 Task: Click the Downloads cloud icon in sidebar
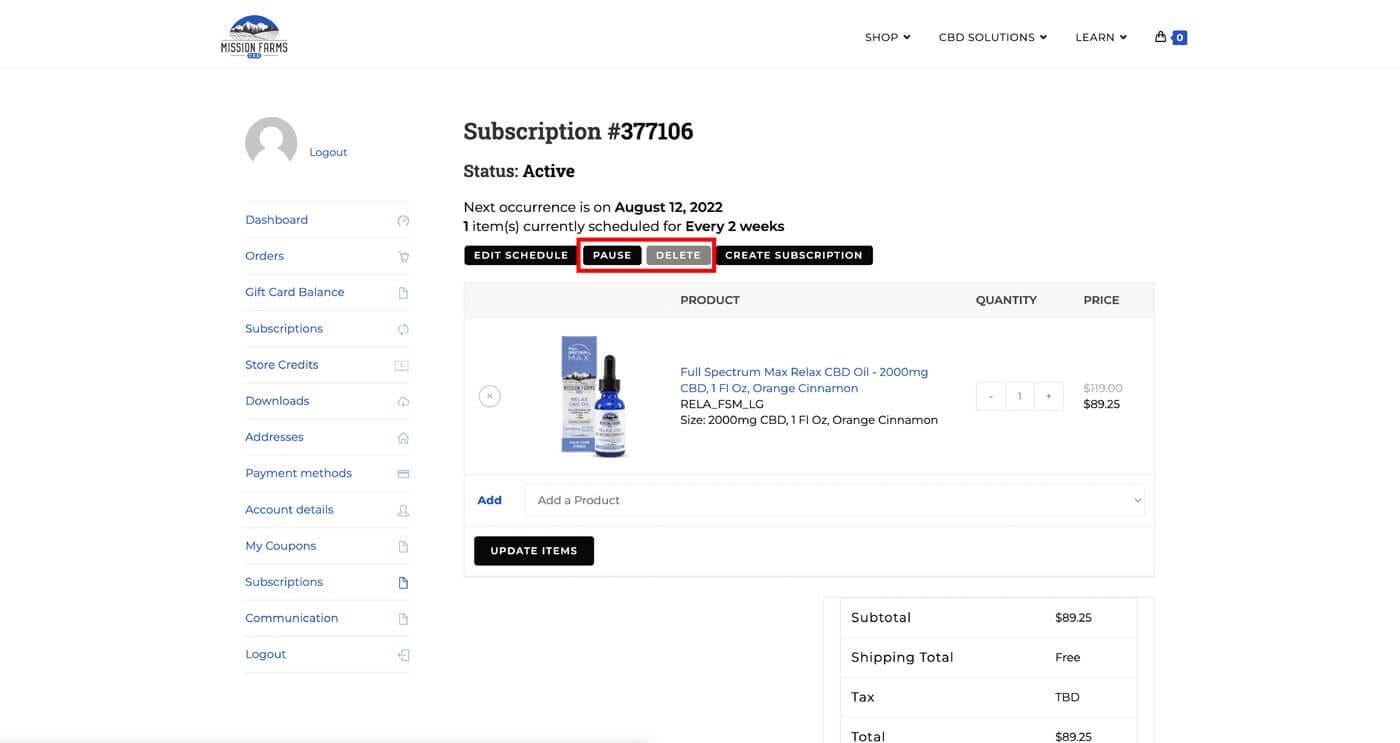pos(403,402)
